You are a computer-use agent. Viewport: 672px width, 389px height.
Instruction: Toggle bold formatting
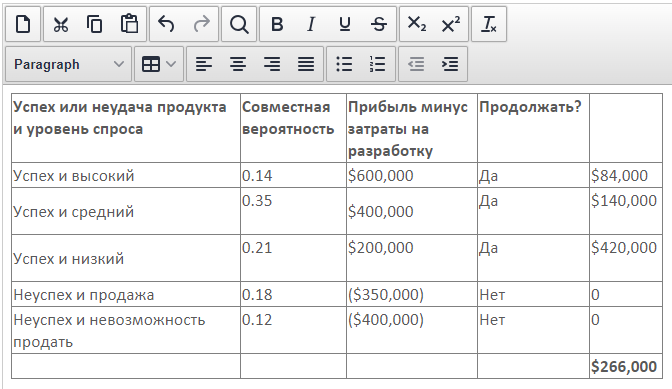(277, 24)
